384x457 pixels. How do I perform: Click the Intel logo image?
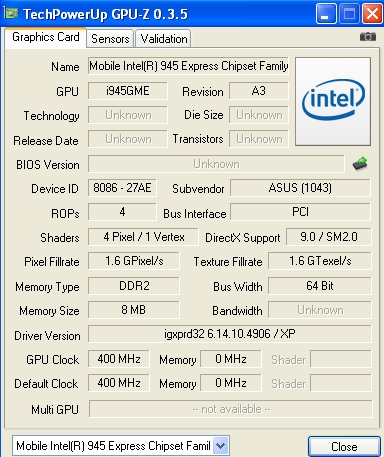click(333, 101)
